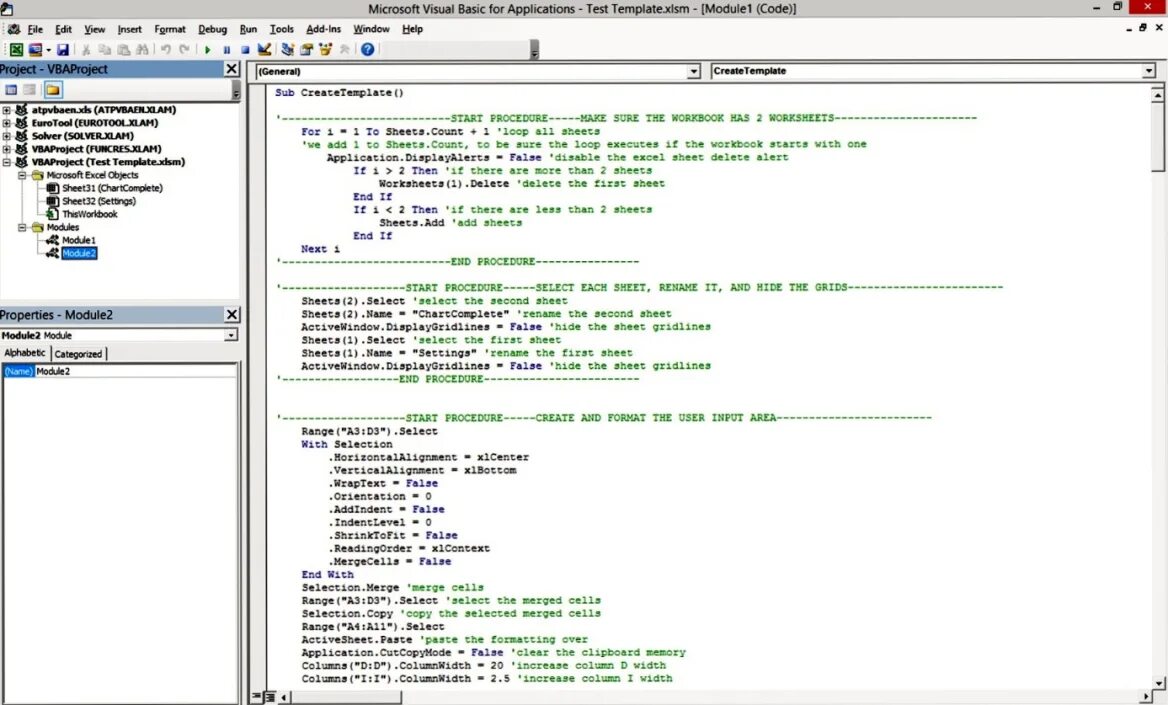
Task: Expand the atpvbaen.xls project node
Action: pyautogui.click(x=7, y=110)
